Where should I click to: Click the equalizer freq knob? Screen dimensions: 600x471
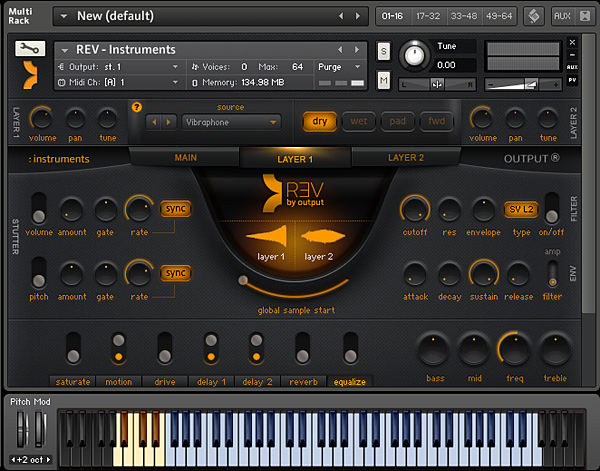[x=515, y=349]
